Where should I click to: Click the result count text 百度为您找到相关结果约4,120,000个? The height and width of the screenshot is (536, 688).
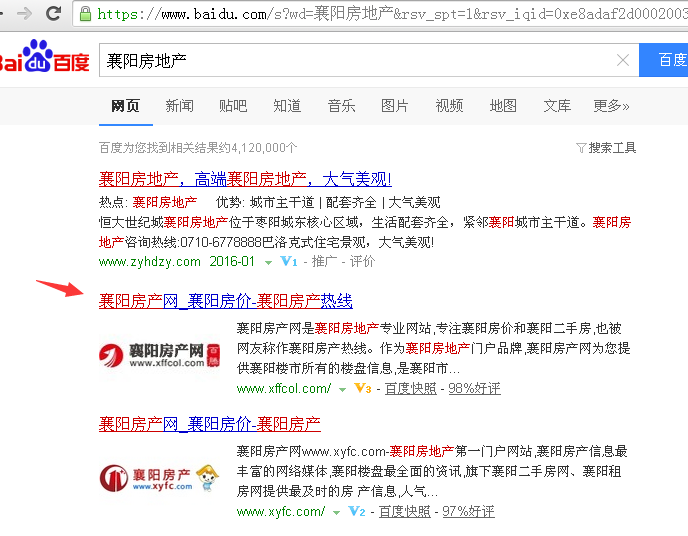(x=198, y=148)
